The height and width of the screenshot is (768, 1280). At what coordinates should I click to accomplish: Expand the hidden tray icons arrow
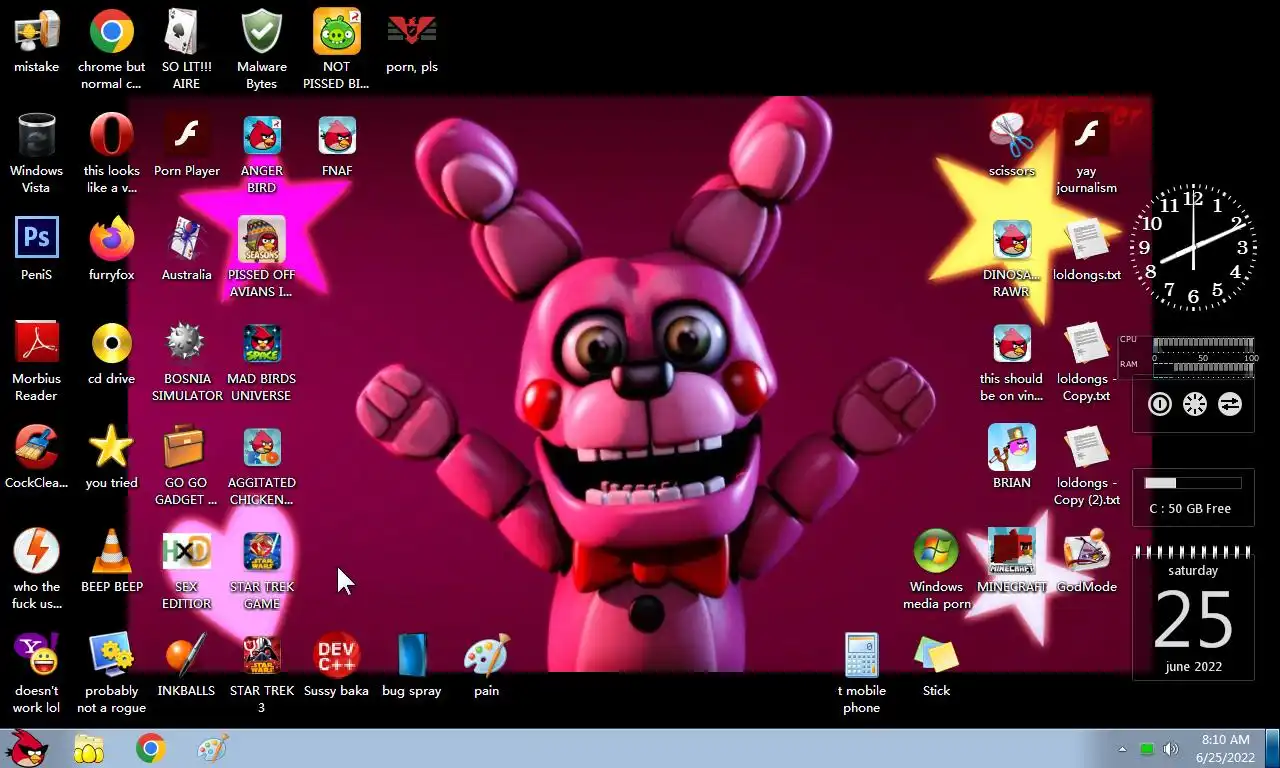1122,749
